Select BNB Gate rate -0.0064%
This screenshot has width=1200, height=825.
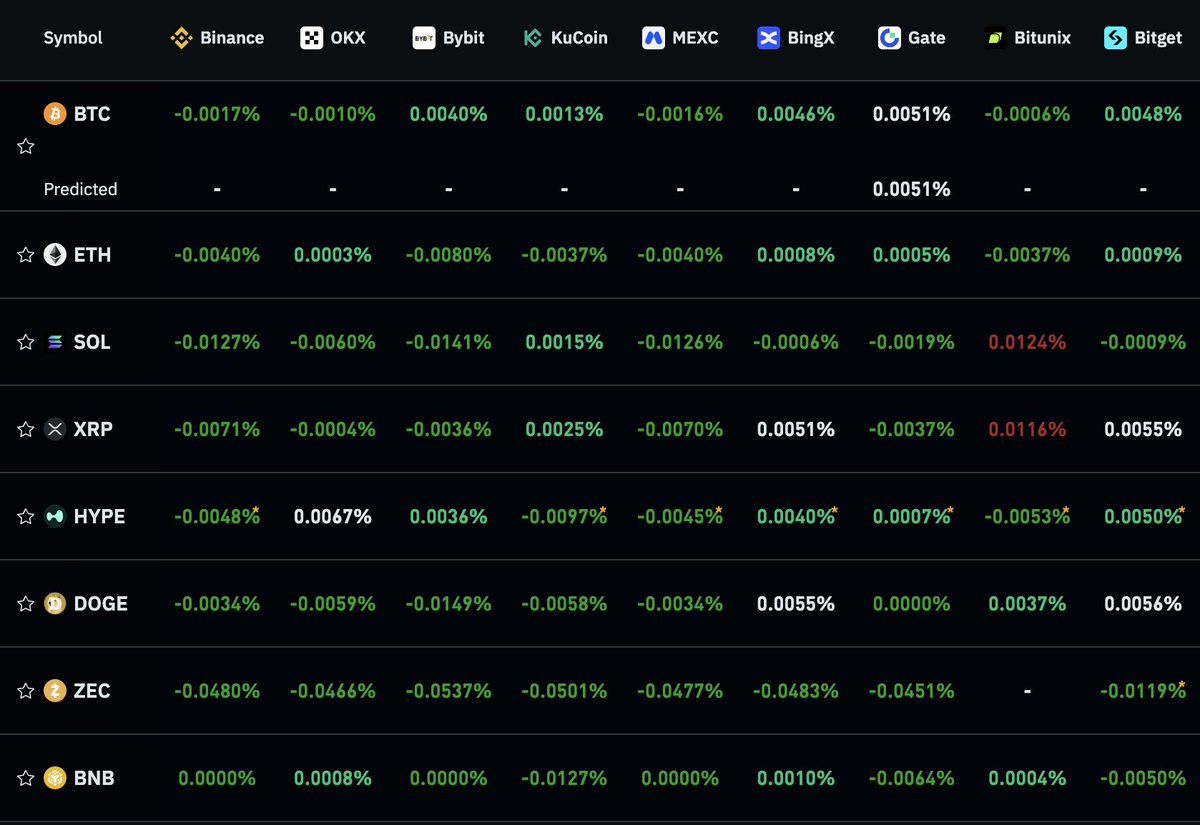(911, 778)
